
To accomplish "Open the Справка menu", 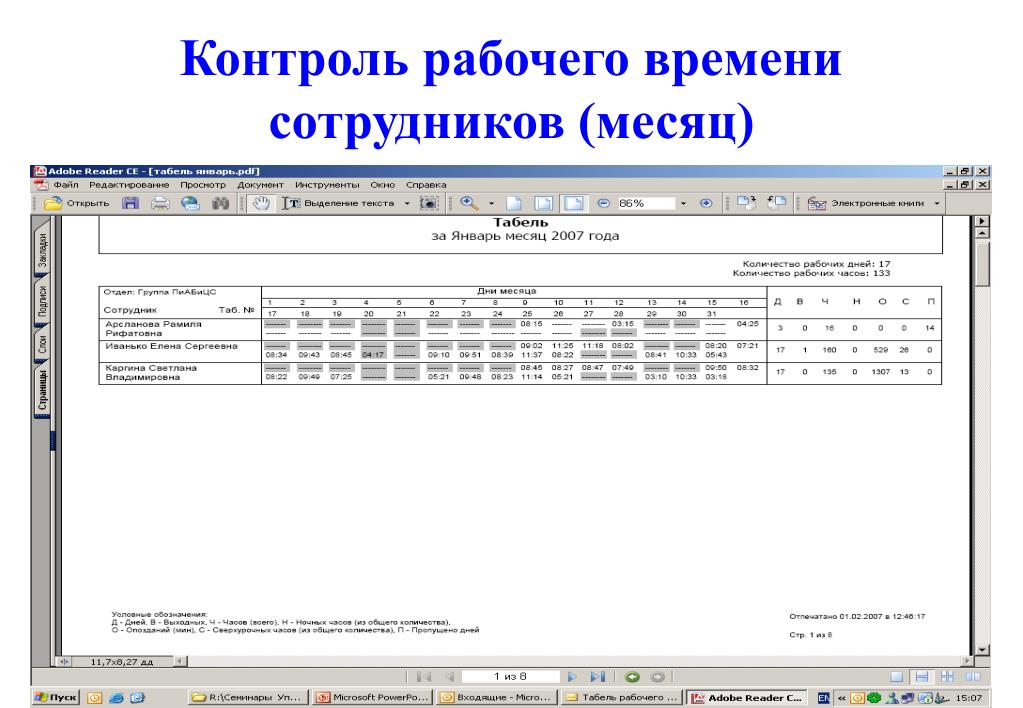I will tap(426, 185).
